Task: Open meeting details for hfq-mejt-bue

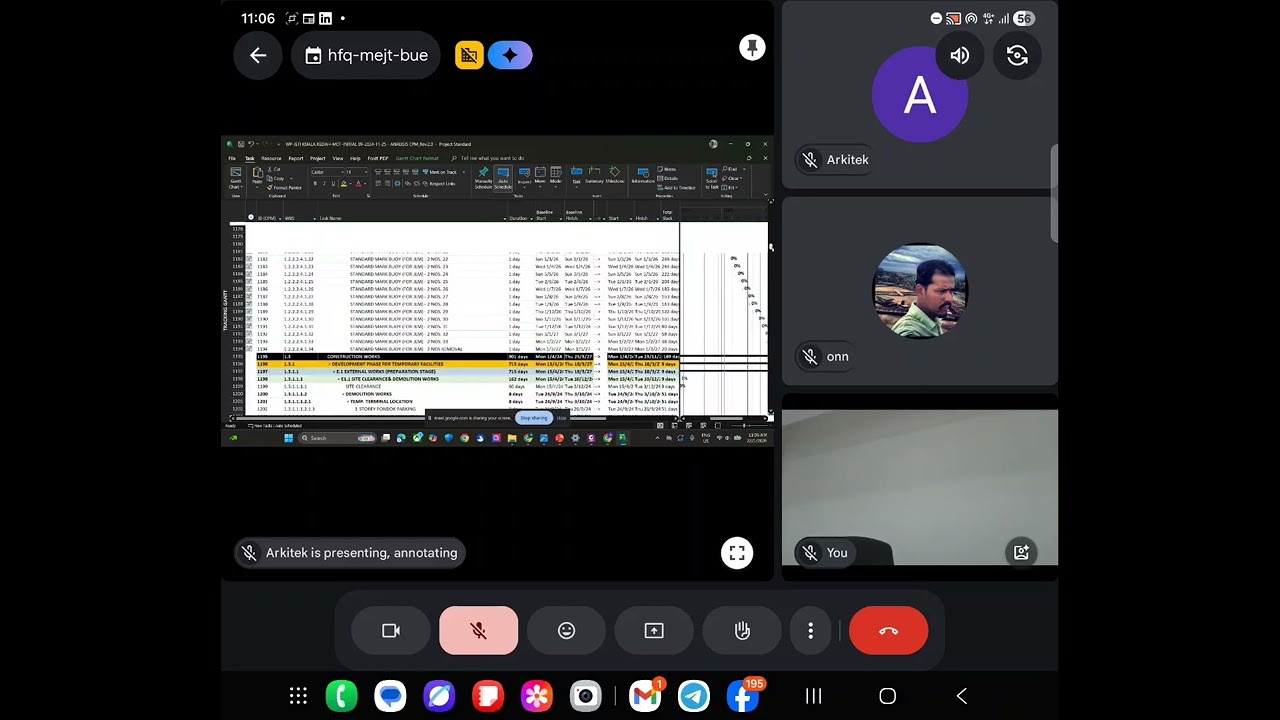Action: [367, 56]
